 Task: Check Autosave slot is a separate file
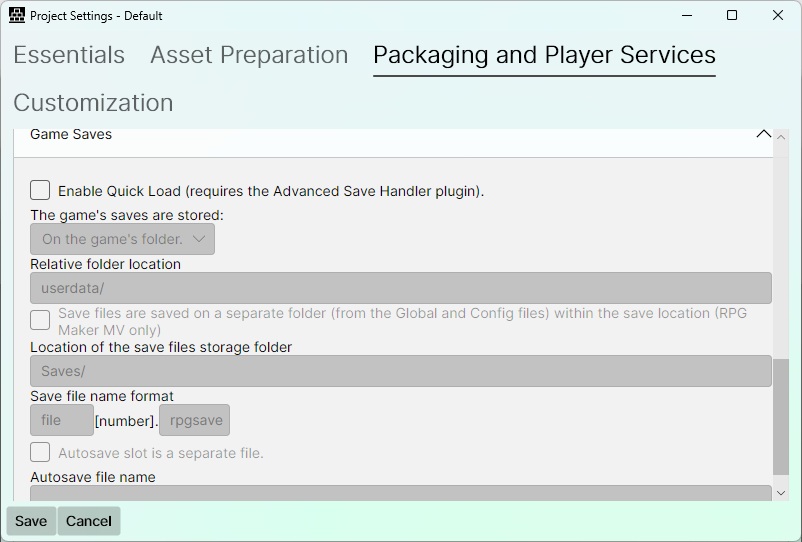(40, 453)
